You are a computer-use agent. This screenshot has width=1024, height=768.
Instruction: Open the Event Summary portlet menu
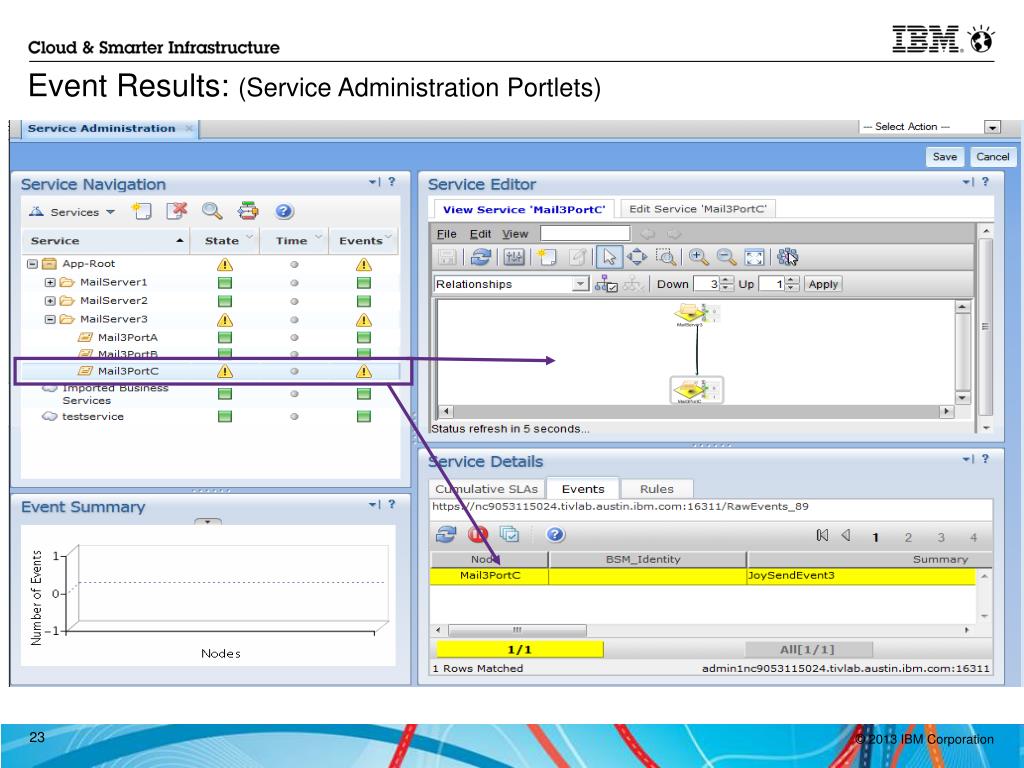(374, 504)
